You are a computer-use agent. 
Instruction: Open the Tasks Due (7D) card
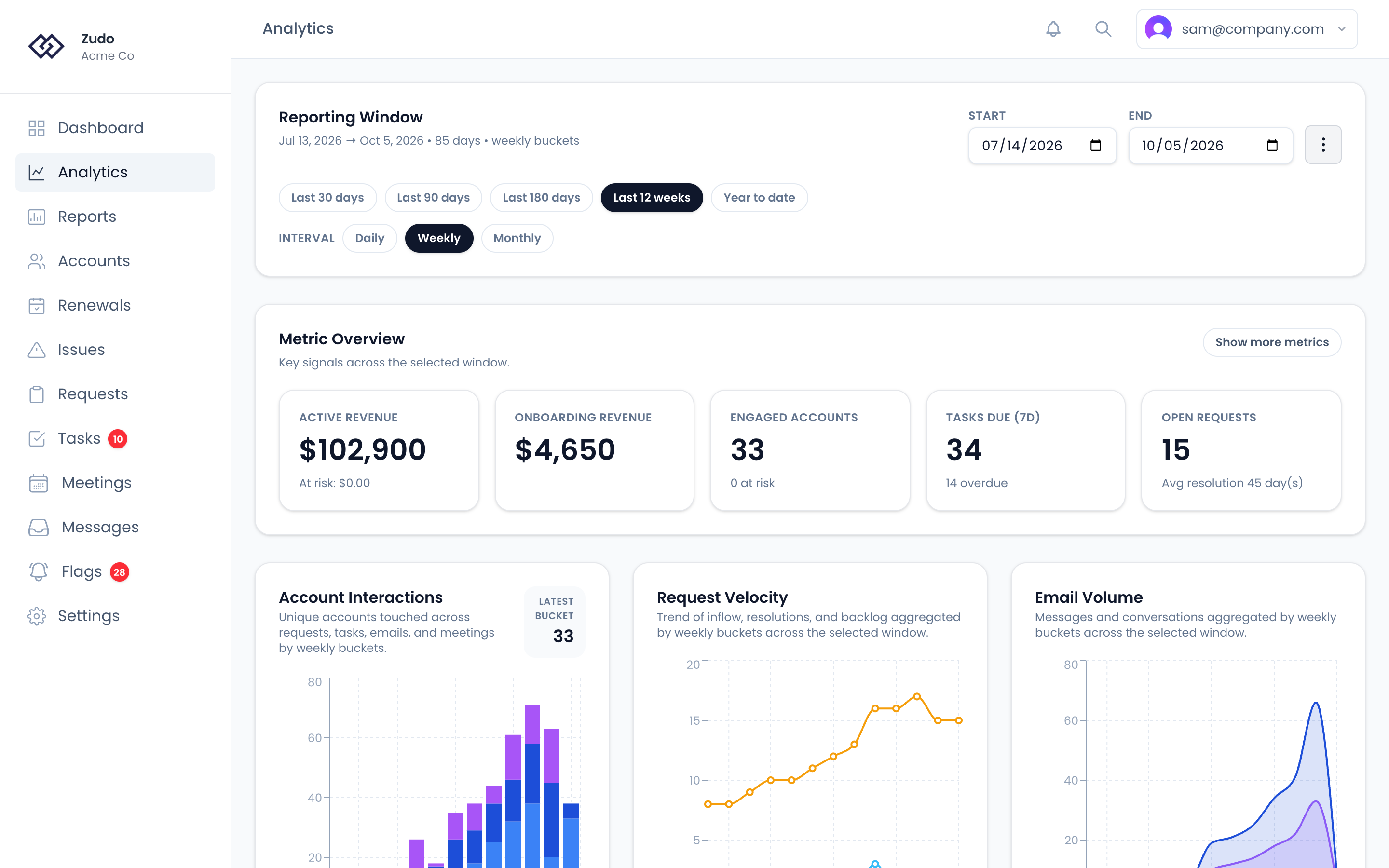1026,451
